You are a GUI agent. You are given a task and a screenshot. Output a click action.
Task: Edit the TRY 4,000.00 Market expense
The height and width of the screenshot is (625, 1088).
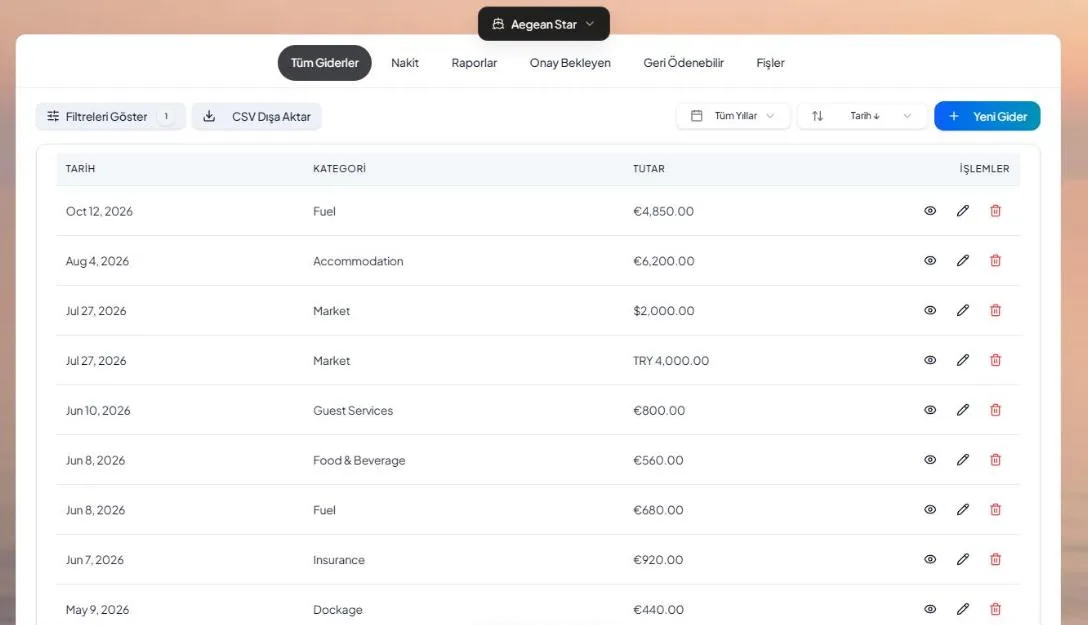coord(962,360)
